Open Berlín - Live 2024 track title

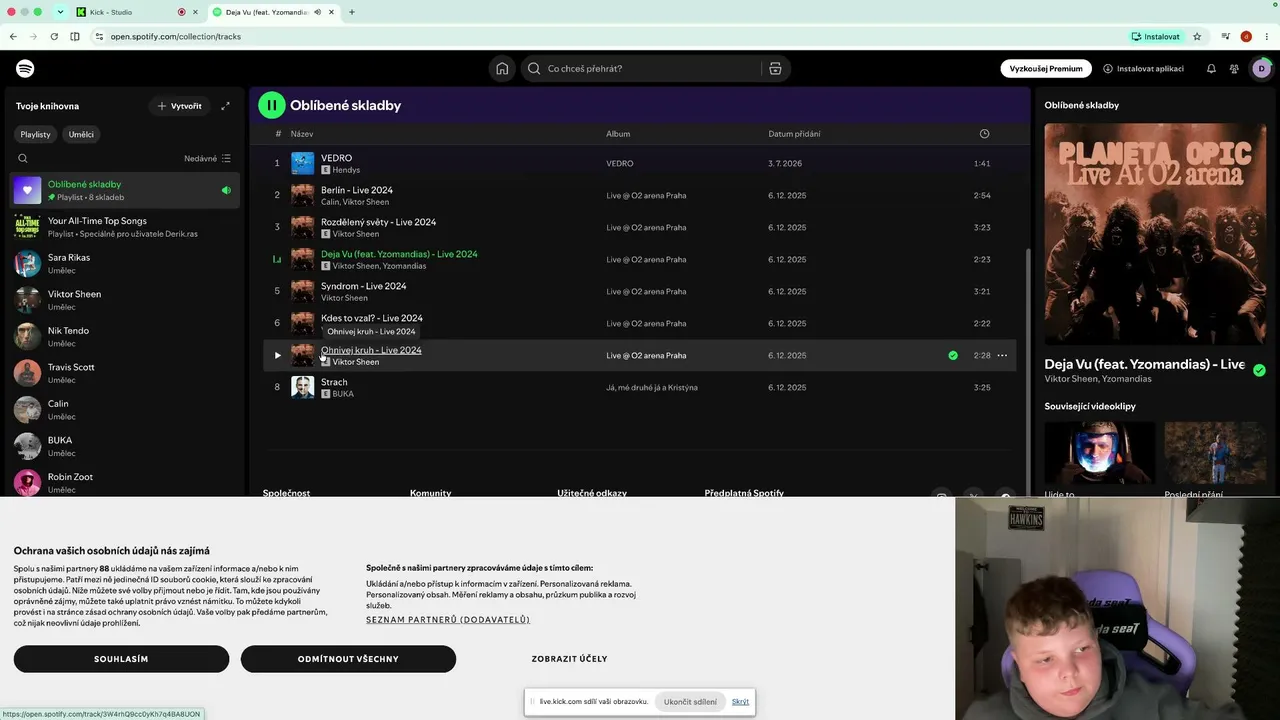coord(357,190)
